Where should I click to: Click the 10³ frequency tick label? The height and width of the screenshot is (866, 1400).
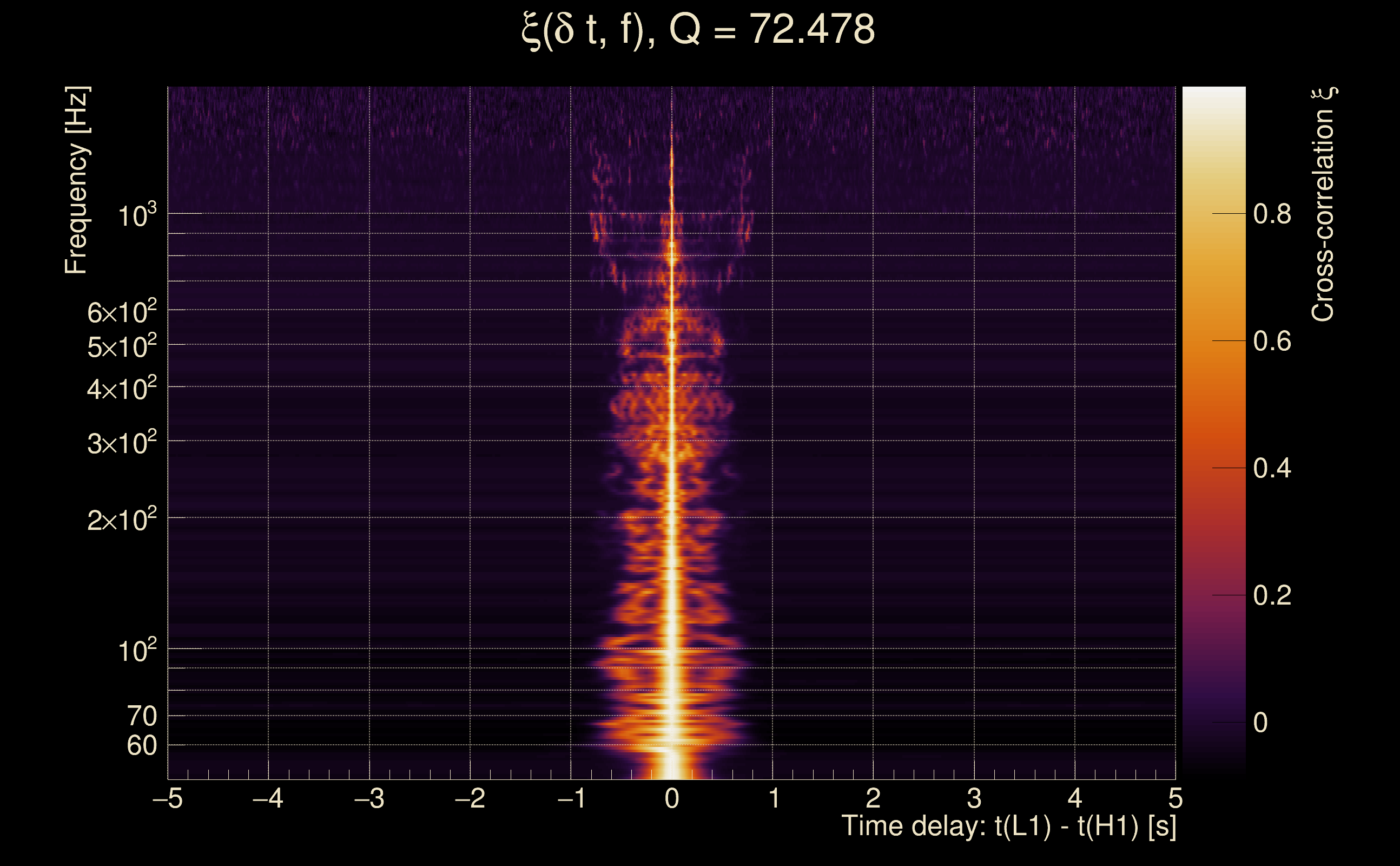[x=137, y=216]
